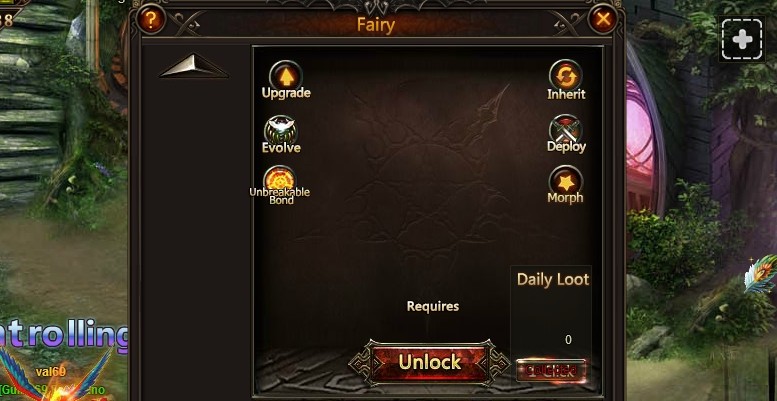The width and height of the screenshot is (777, 401).
Task: Click the Daily Loot heading
Action: click(553, 280)
